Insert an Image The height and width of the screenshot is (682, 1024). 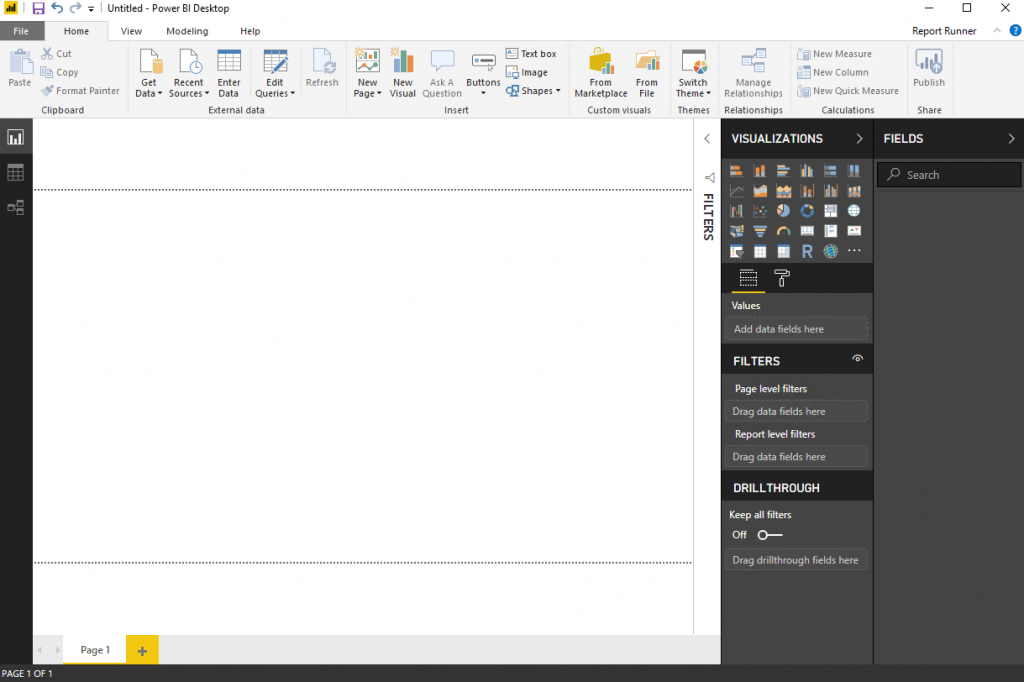(526, 73)
